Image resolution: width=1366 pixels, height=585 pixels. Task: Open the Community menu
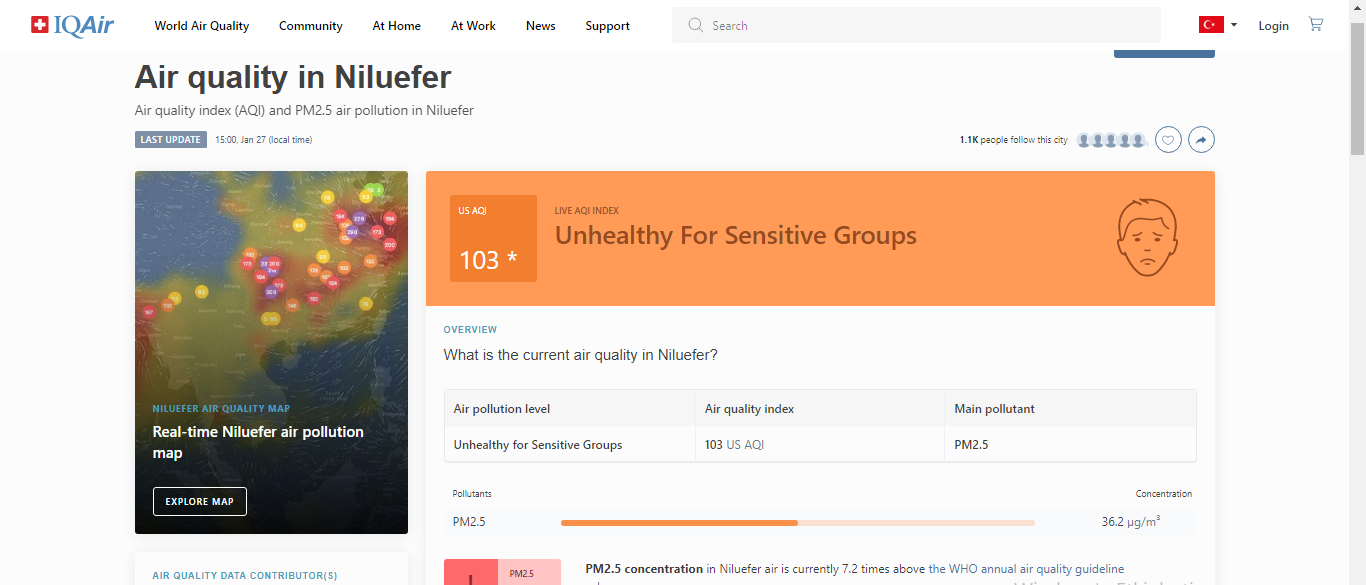311,26
